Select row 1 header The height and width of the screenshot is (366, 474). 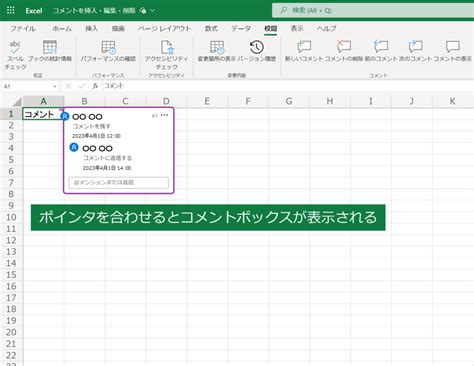pyautogui.click(x=11, y=114)
